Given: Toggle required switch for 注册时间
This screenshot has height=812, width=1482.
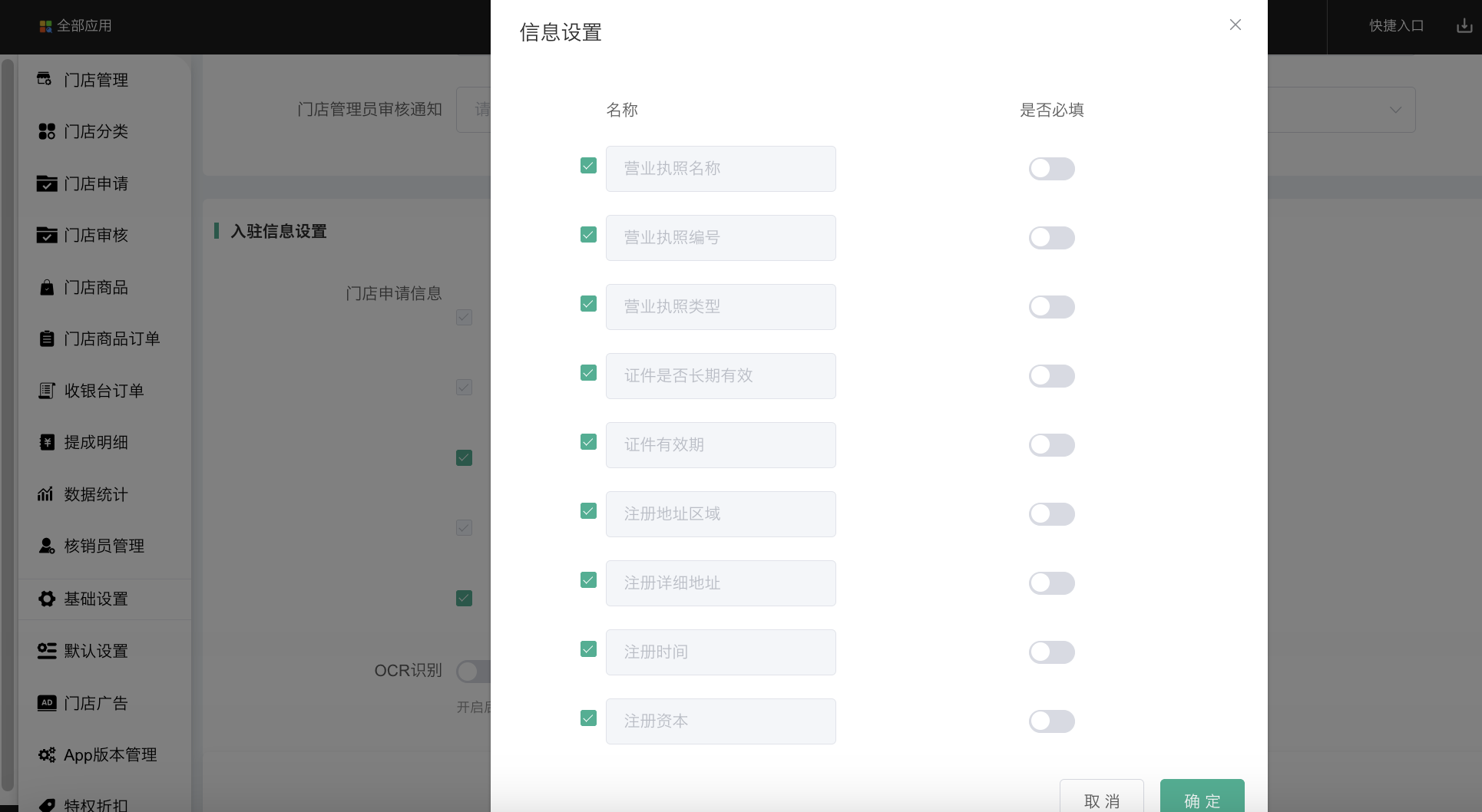Looking at the screenshot, I should coord(1051,652).
